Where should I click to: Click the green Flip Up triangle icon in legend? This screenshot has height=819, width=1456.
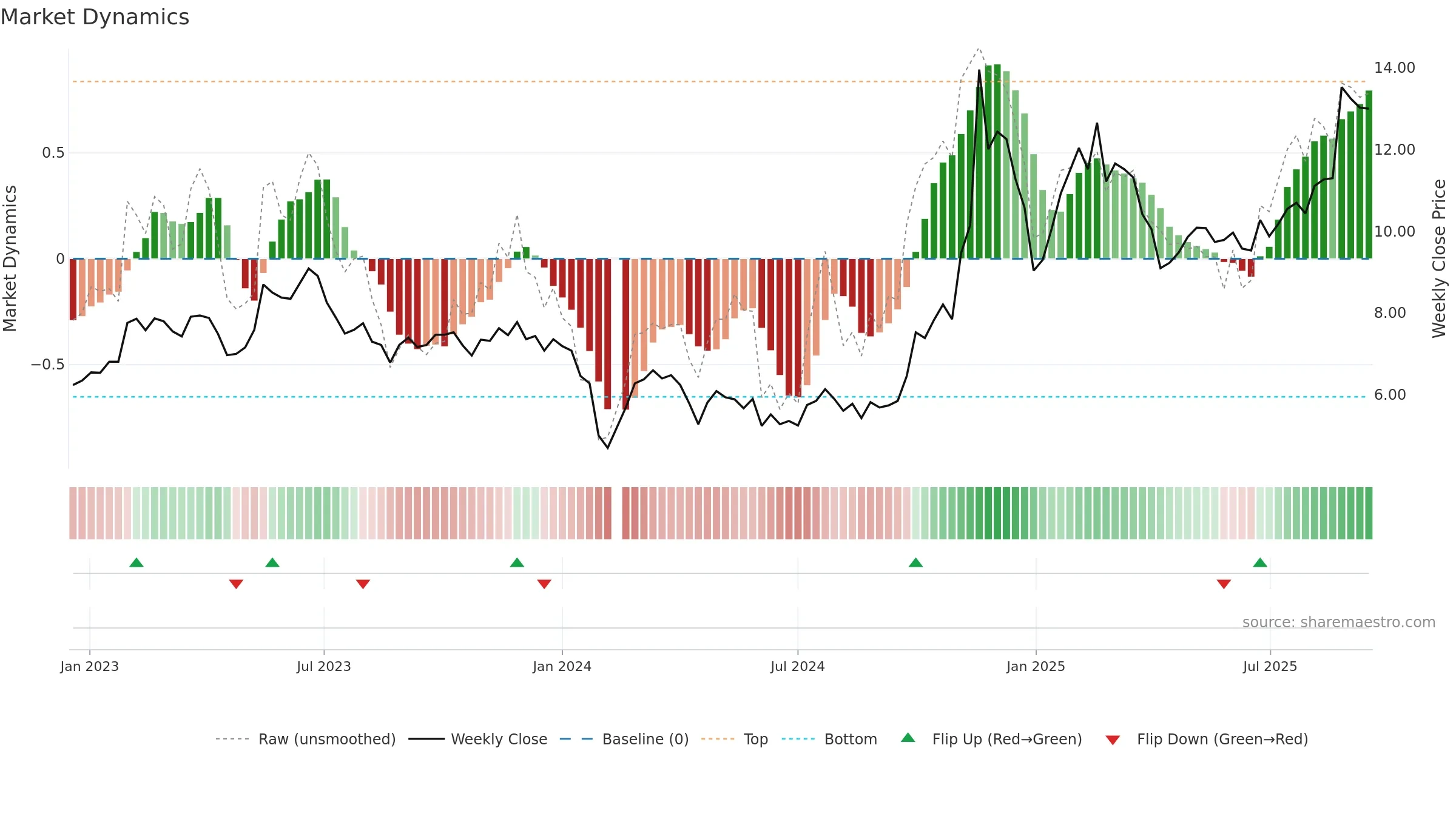click(x=908, y=738)
